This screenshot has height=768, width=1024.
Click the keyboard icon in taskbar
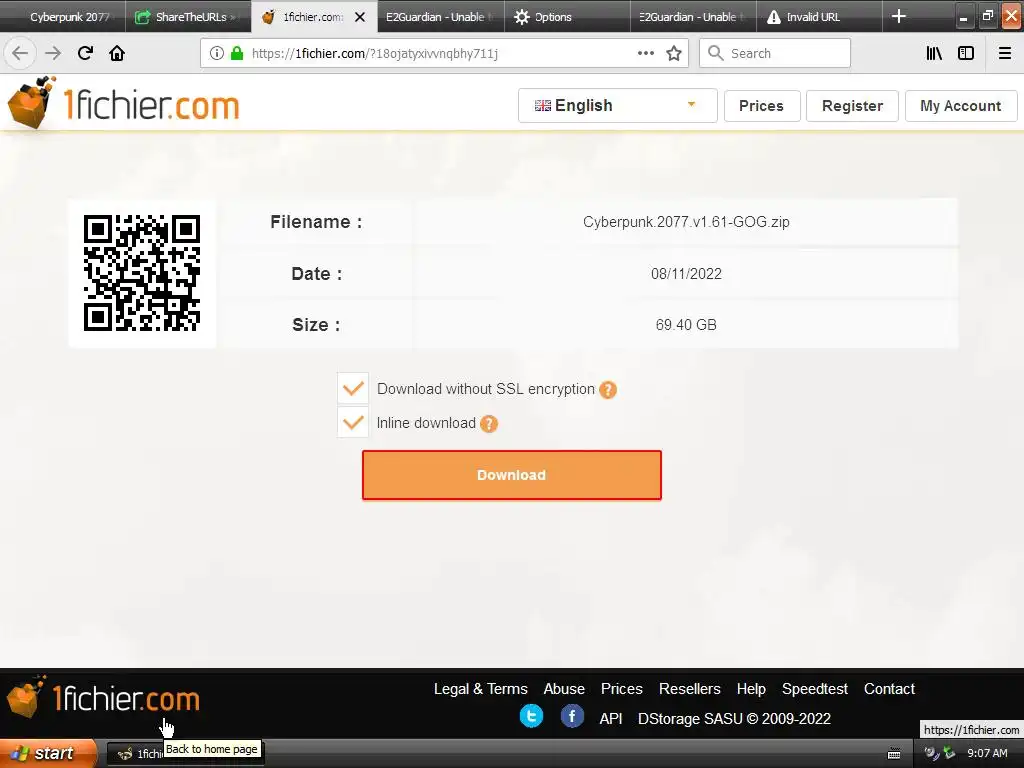[x=894, y=754]
